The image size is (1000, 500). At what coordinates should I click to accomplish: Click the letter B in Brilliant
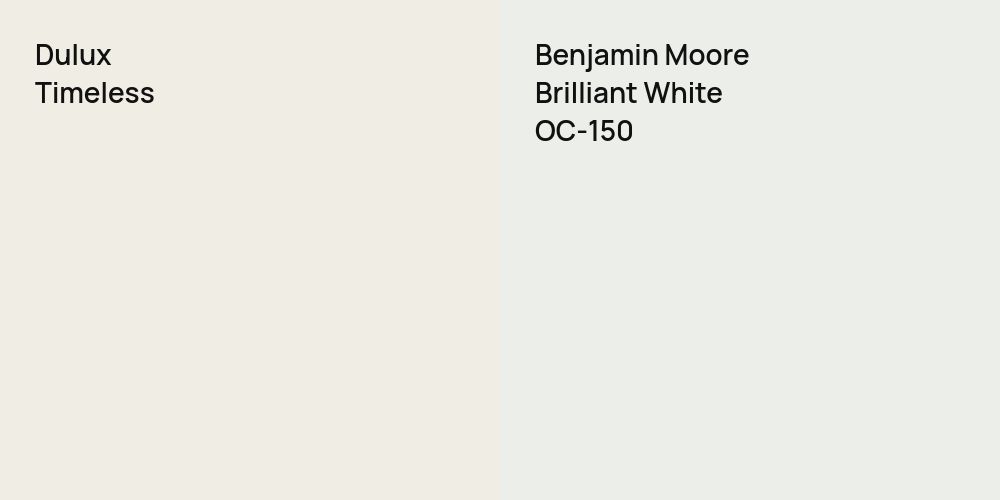[543, 93]
